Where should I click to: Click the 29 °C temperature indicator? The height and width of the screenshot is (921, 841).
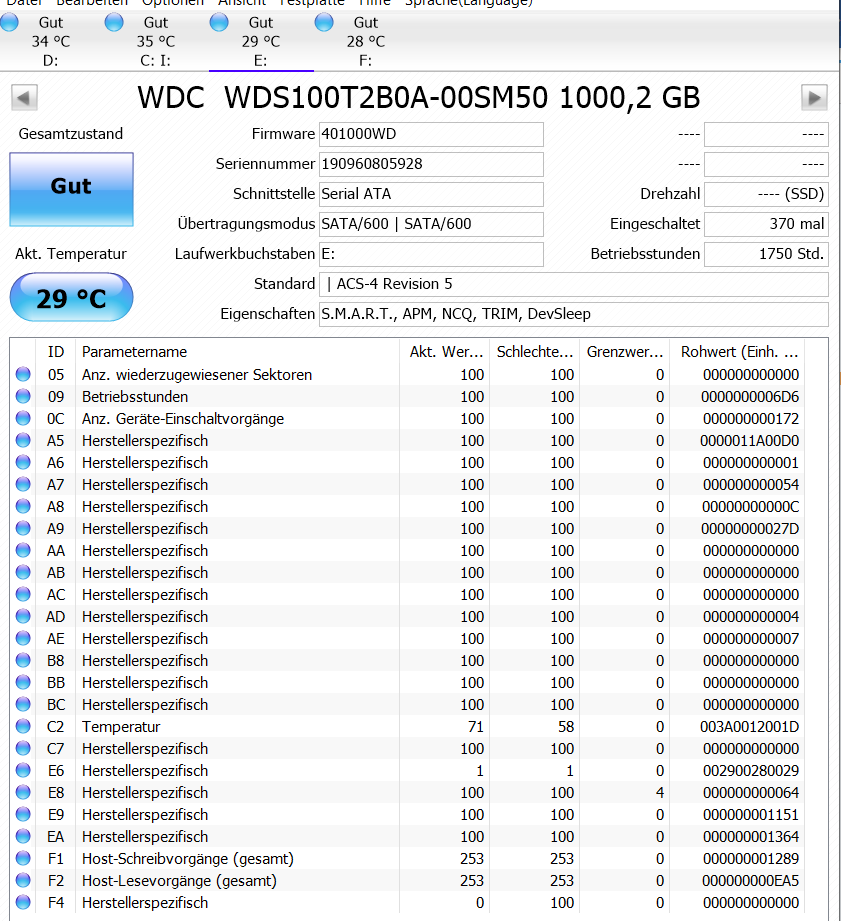(72, 297)
